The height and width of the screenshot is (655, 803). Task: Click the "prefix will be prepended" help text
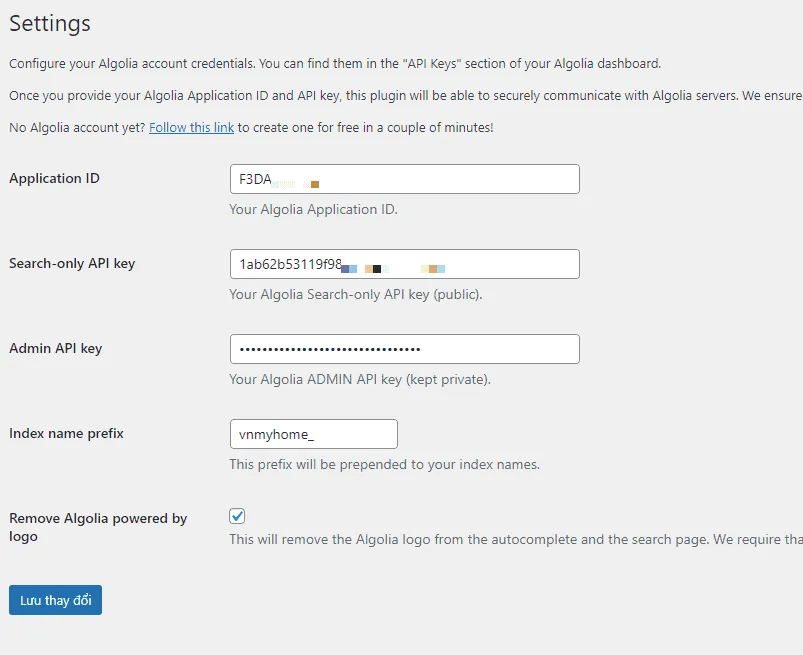(384, 465)
